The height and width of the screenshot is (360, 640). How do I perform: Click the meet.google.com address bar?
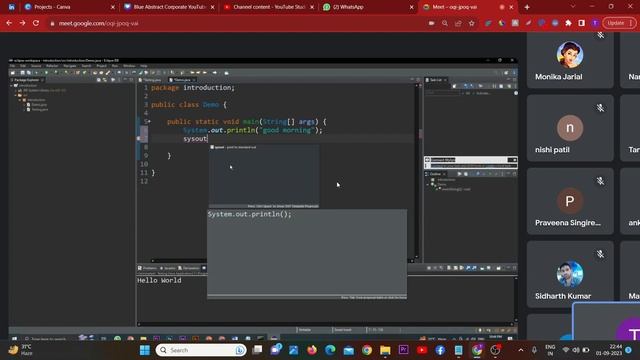point(237,23)
